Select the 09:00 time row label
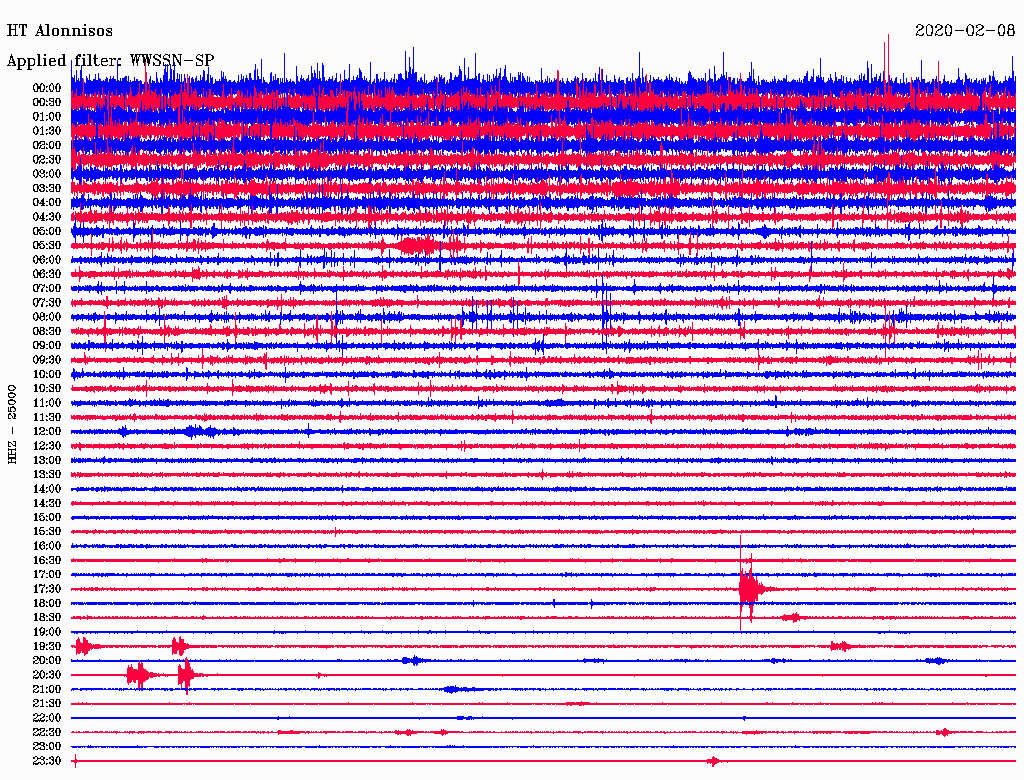 [x=47, y=346]
